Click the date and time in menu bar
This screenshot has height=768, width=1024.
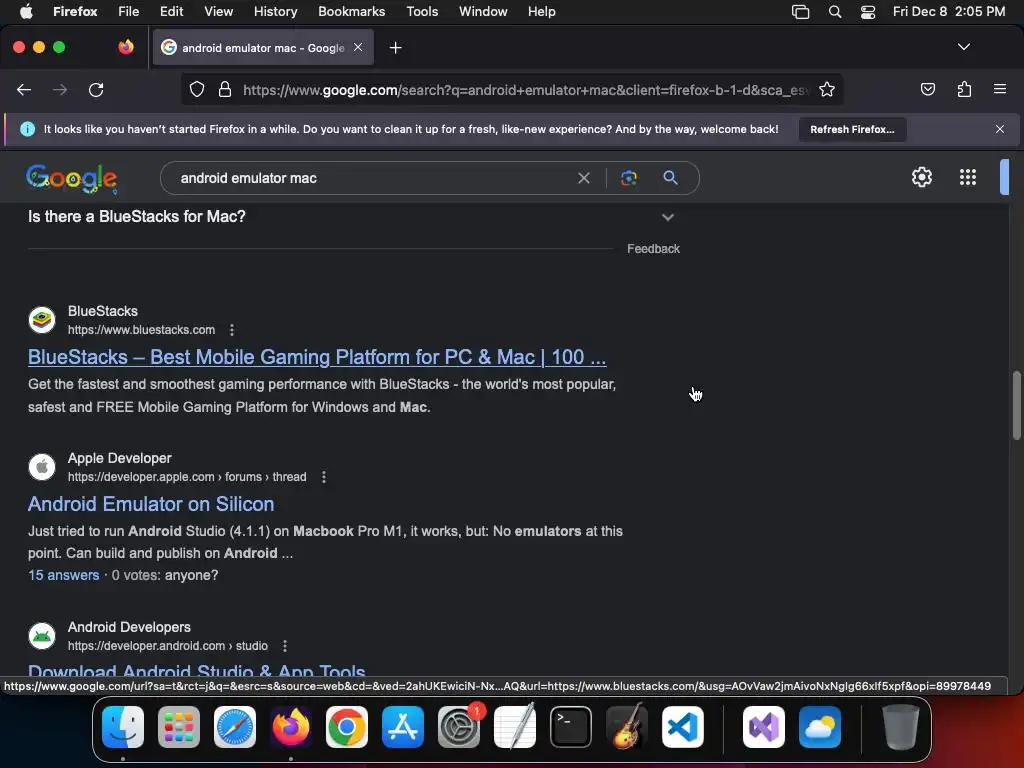[949, 12]
